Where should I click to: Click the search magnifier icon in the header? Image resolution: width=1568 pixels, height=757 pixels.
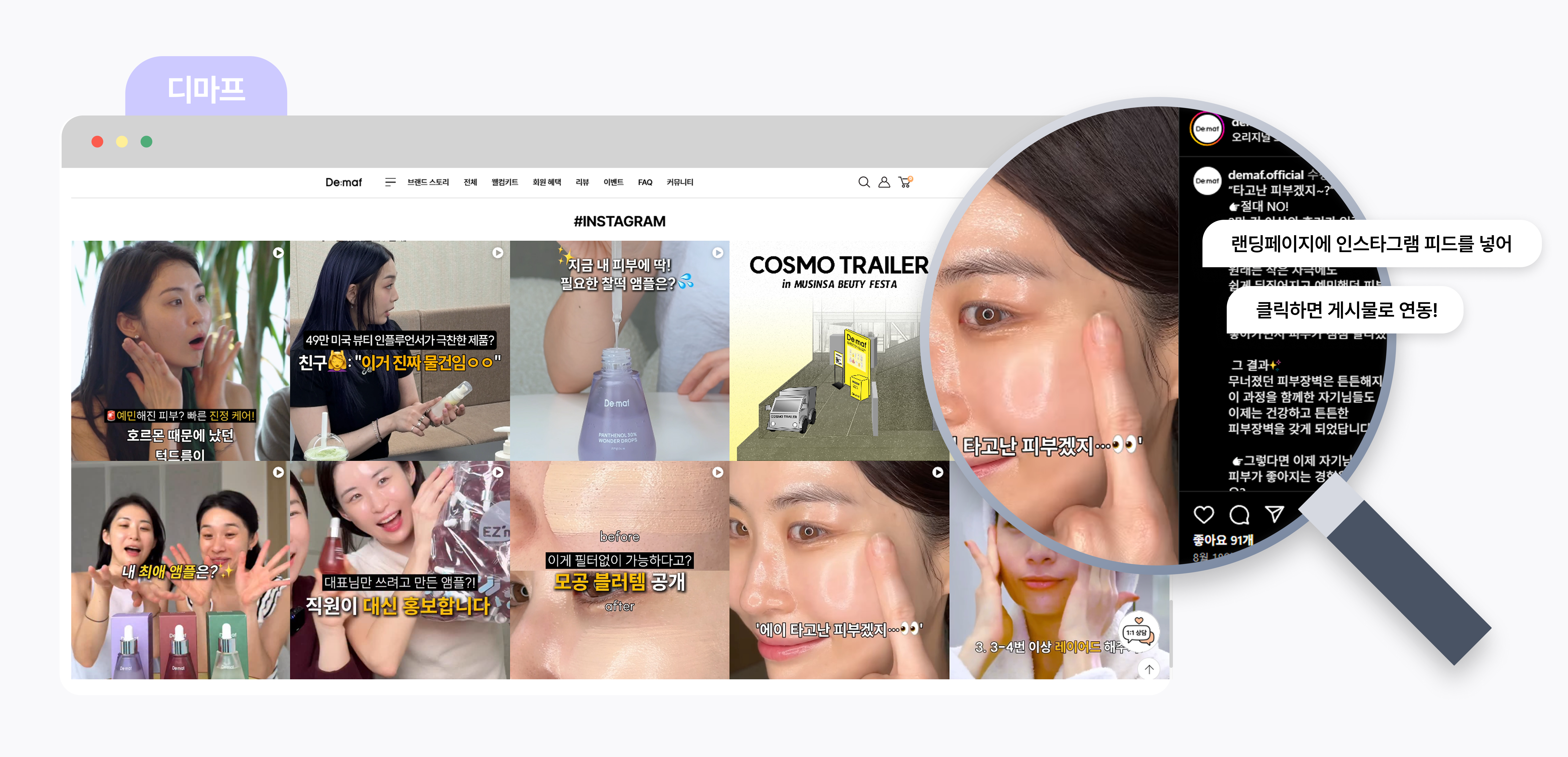[x=864, y=182]
